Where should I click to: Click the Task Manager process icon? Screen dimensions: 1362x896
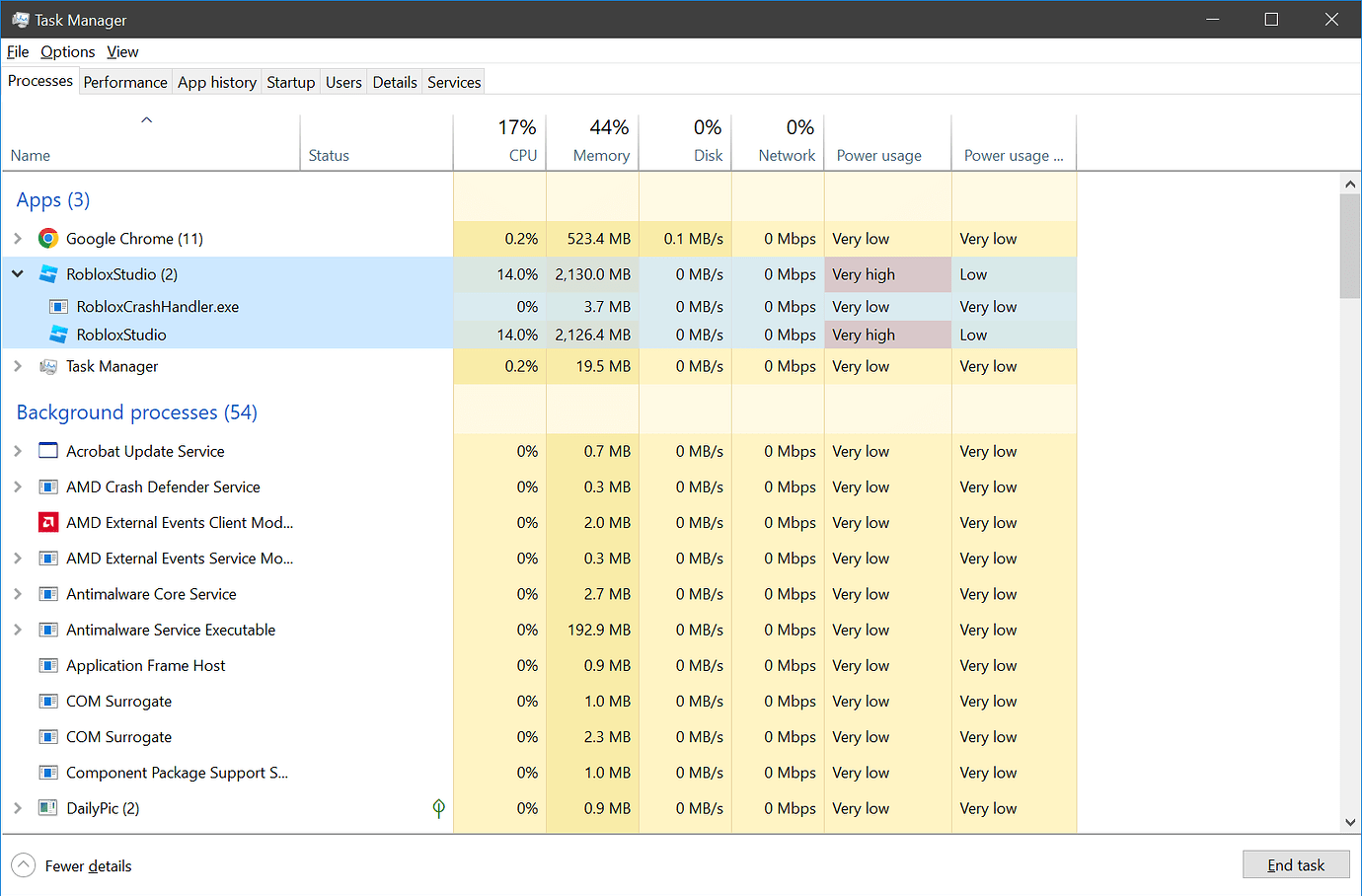pyautogui.click(x=48, y=366)
